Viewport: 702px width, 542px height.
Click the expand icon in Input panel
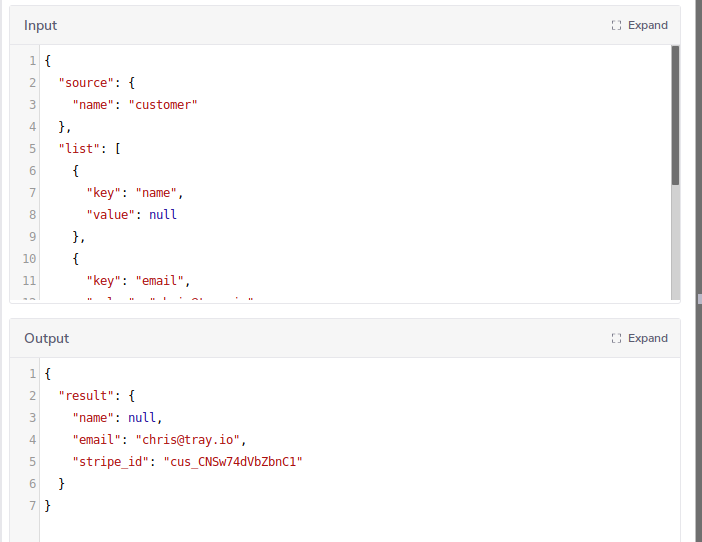[616, 26]
